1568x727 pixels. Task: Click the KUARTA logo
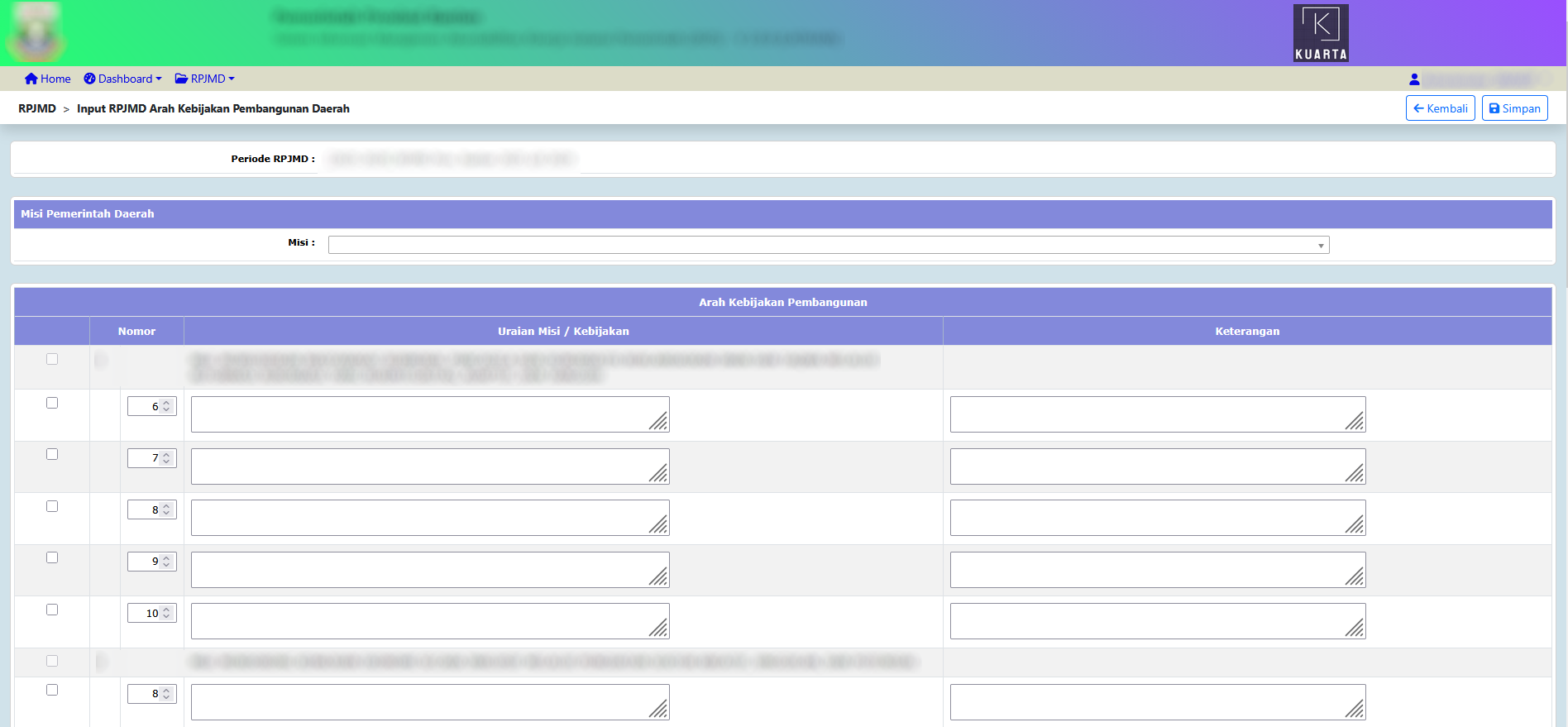click(1321, 33)
